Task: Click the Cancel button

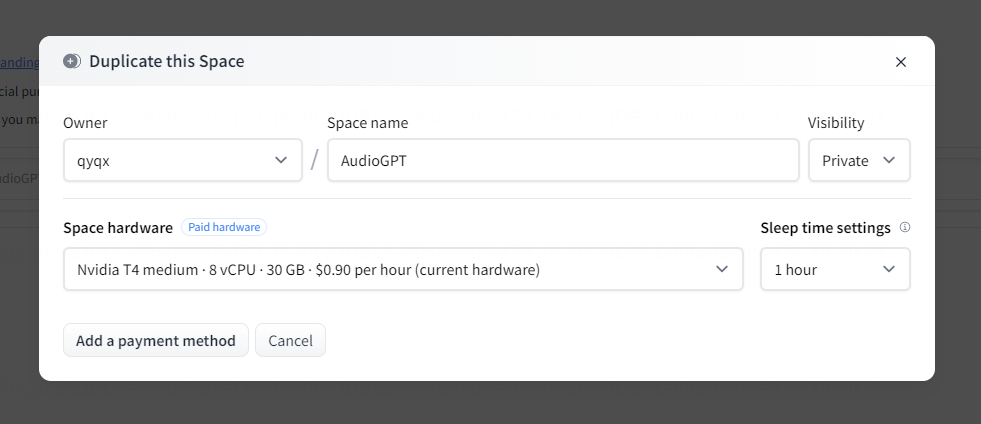Action: tap(290, 340)
